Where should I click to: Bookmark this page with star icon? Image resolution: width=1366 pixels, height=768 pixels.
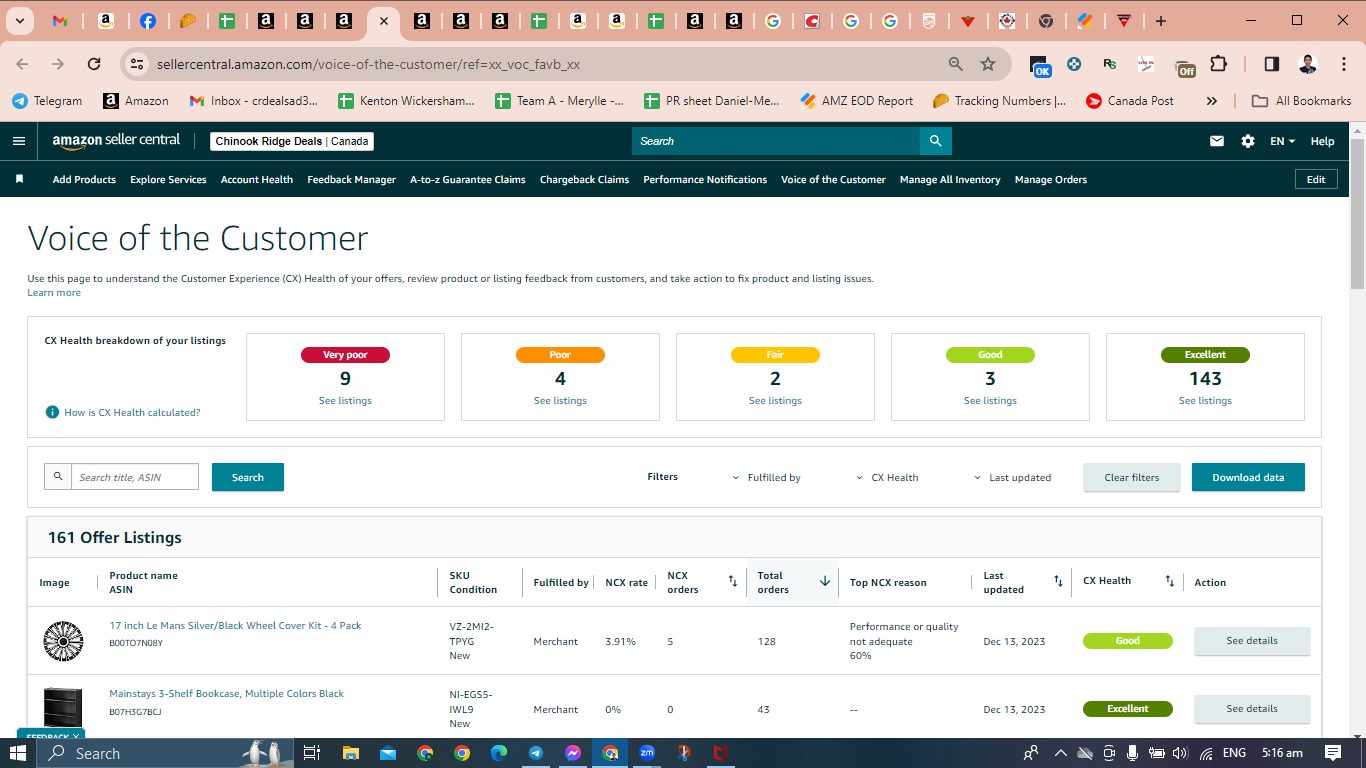(x=988, y=64)
